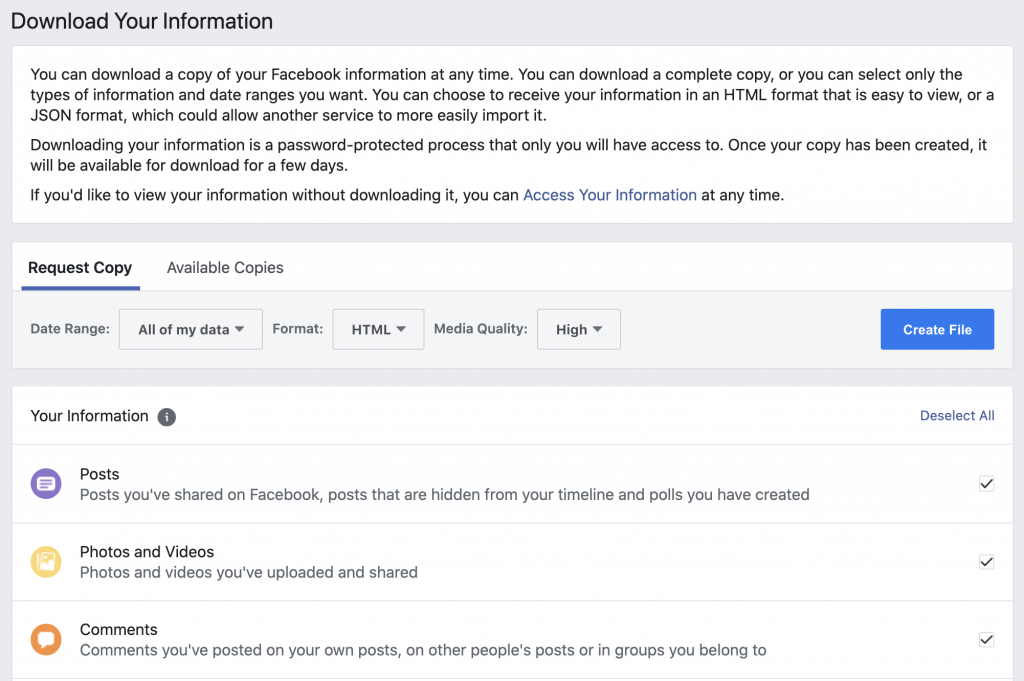Click the Deselect All link

[957, 416]
